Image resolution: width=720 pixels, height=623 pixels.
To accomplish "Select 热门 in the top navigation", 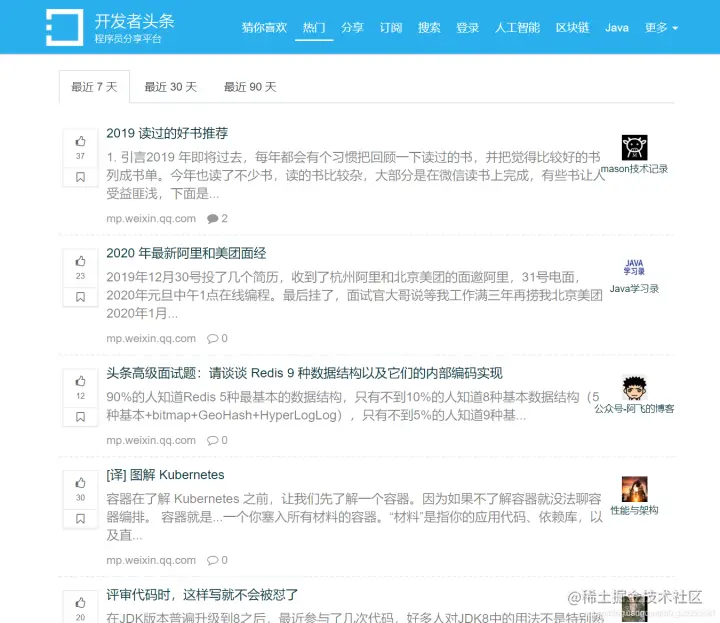I will click(x=314, y=28).
